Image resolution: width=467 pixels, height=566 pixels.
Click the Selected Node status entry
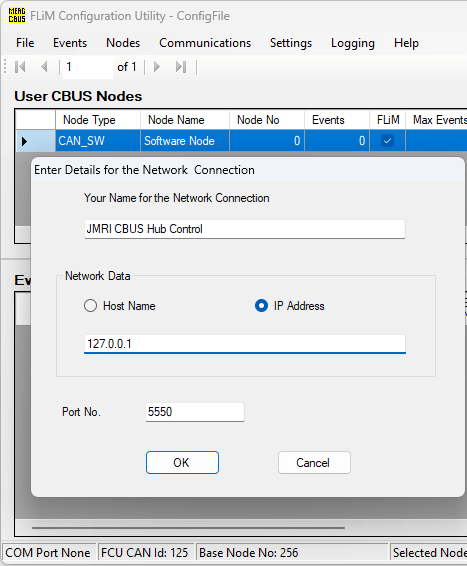(428, 553)
